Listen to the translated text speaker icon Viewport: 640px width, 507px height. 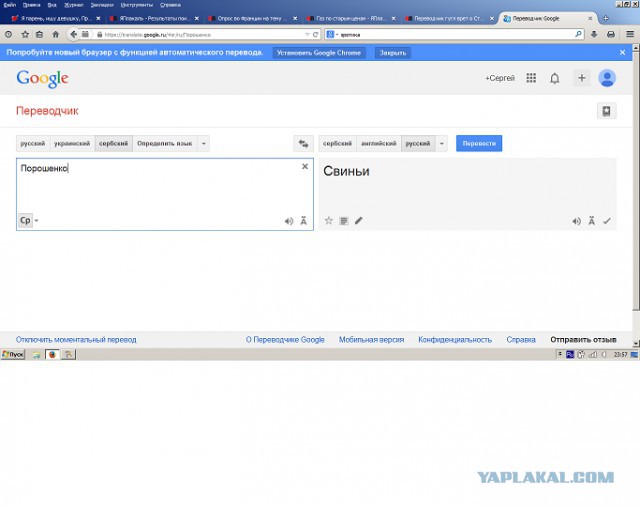576,221
